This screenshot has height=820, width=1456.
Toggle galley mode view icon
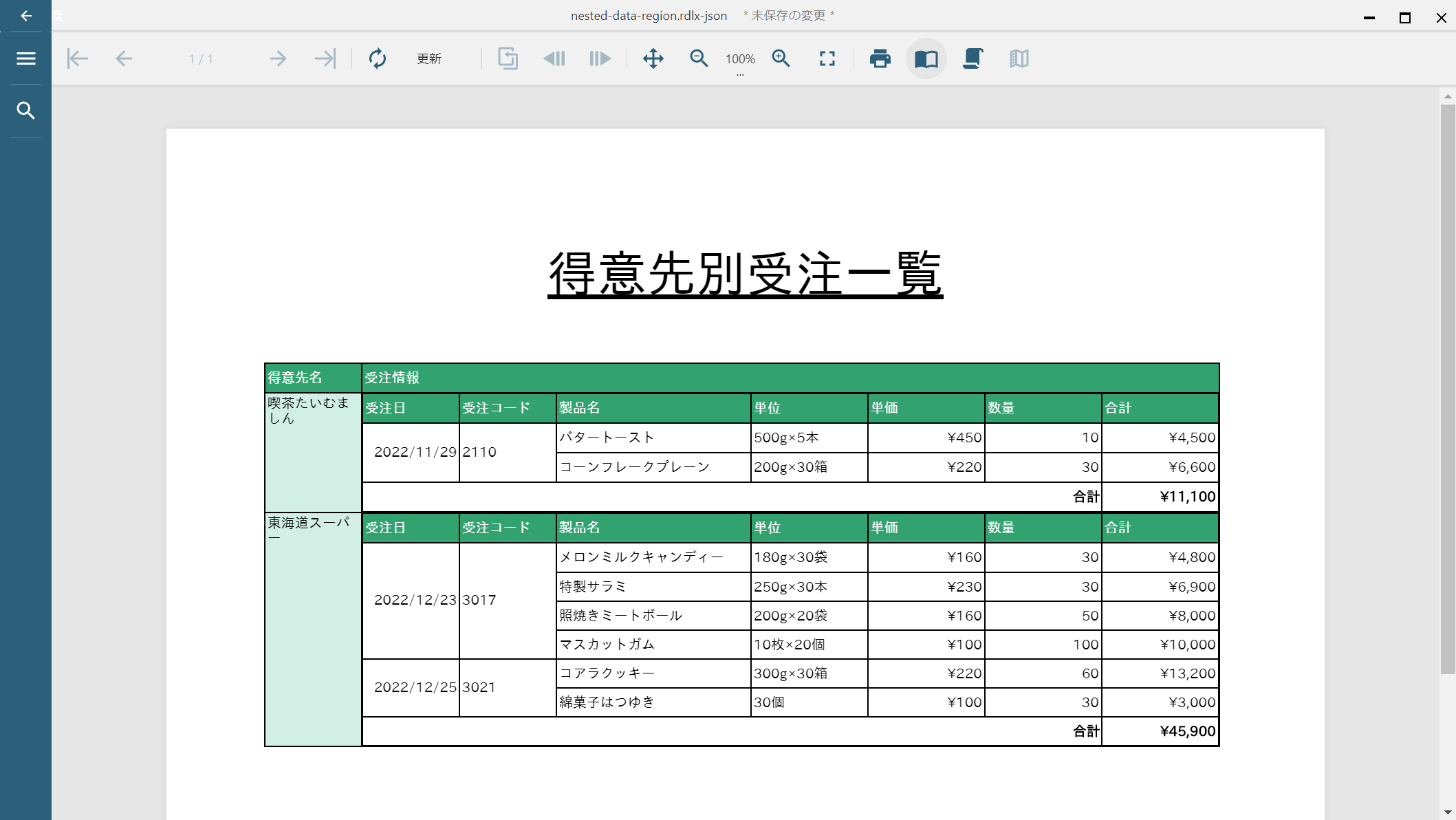(1019, 58)
